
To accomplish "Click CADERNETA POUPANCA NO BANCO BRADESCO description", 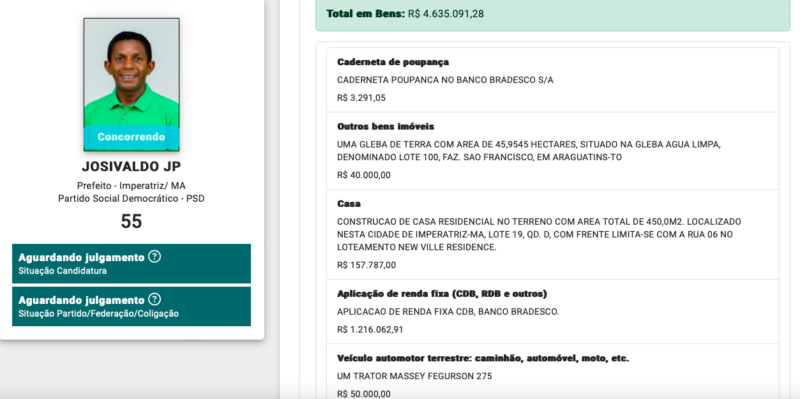I will point(445,80).
